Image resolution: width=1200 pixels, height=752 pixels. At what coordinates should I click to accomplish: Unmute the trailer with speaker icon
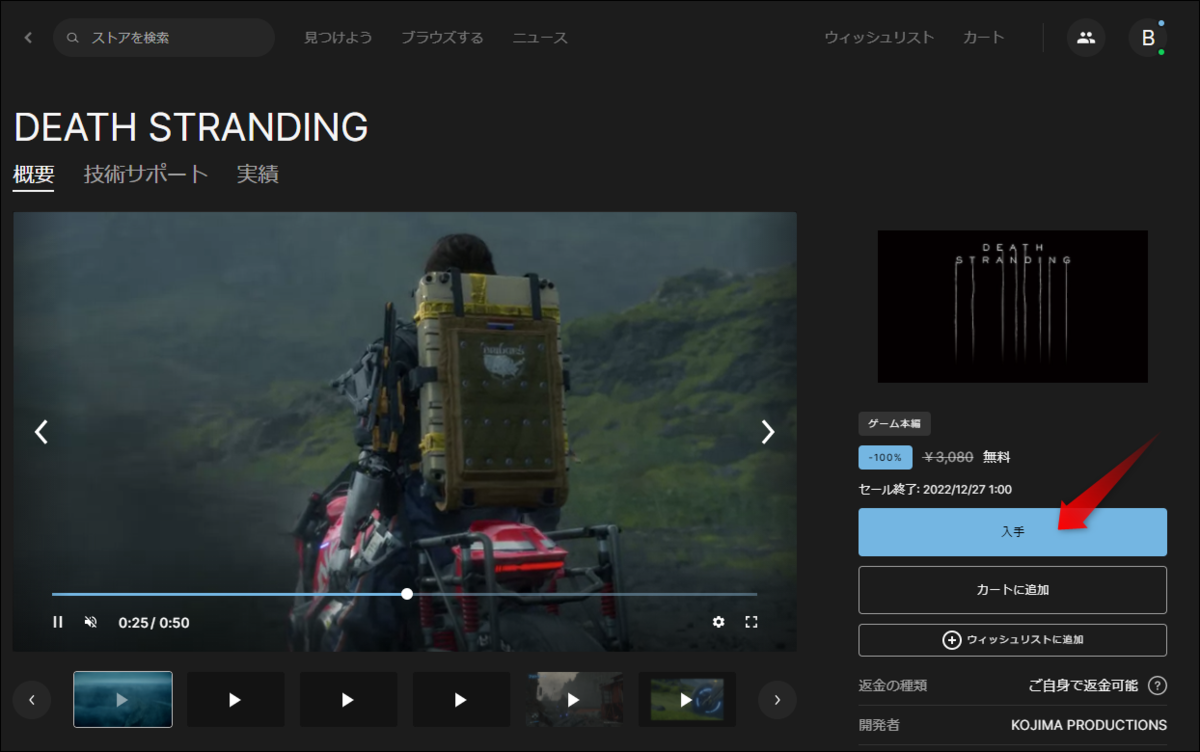tap(91, 622)
